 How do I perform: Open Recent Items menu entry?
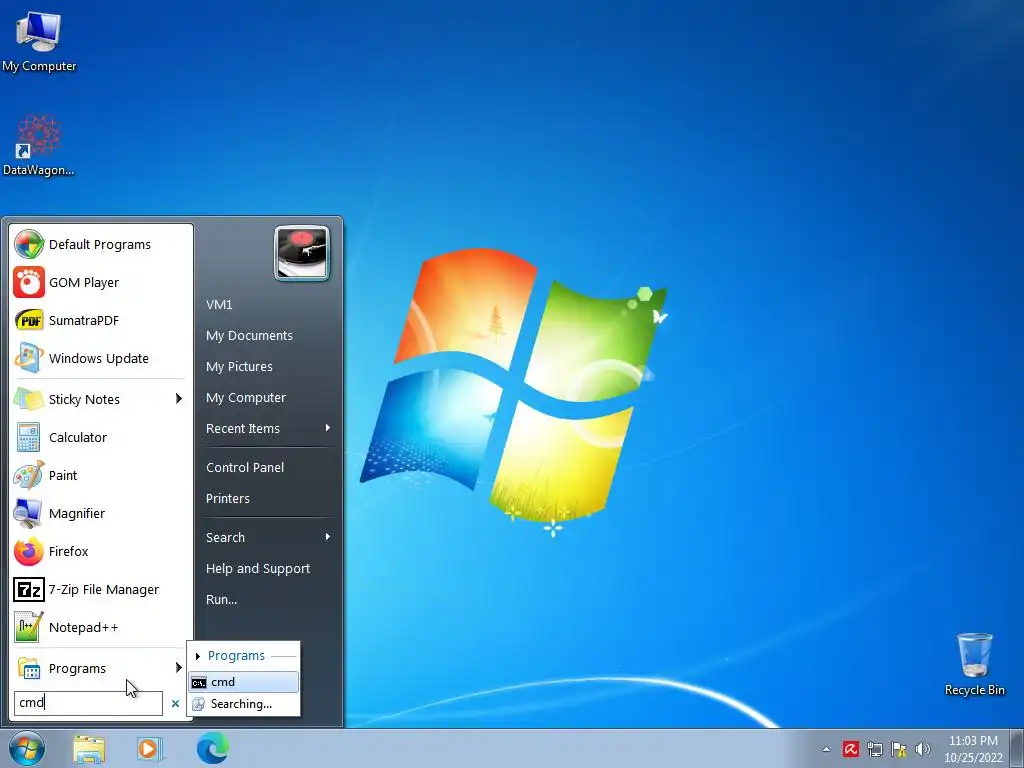click(269, 428)
